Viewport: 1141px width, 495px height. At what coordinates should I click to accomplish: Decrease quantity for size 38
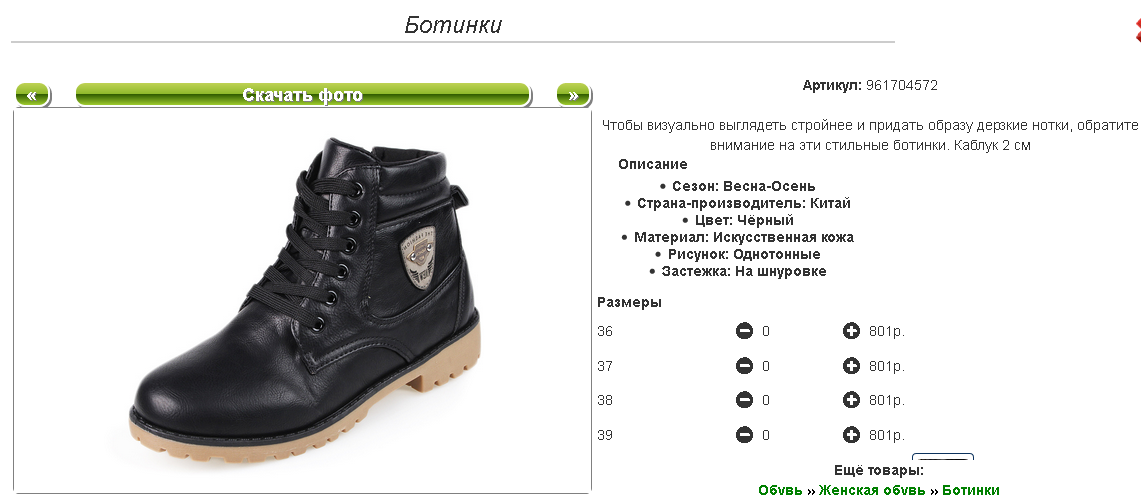744,400
